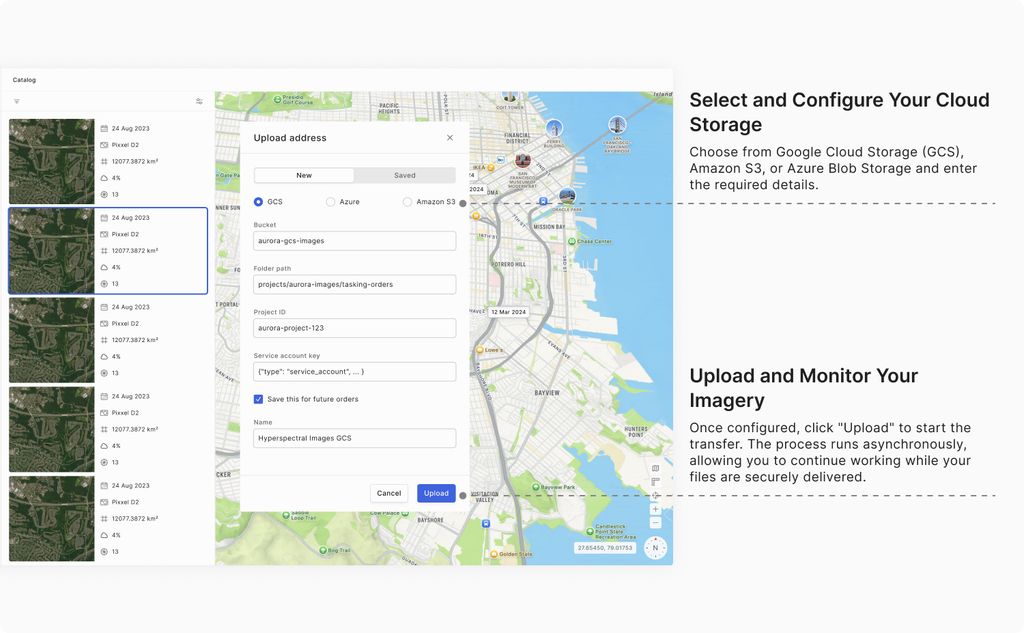The image size is (1024, 633).
Task: Click the Service account key field
Action: (355, 372)
